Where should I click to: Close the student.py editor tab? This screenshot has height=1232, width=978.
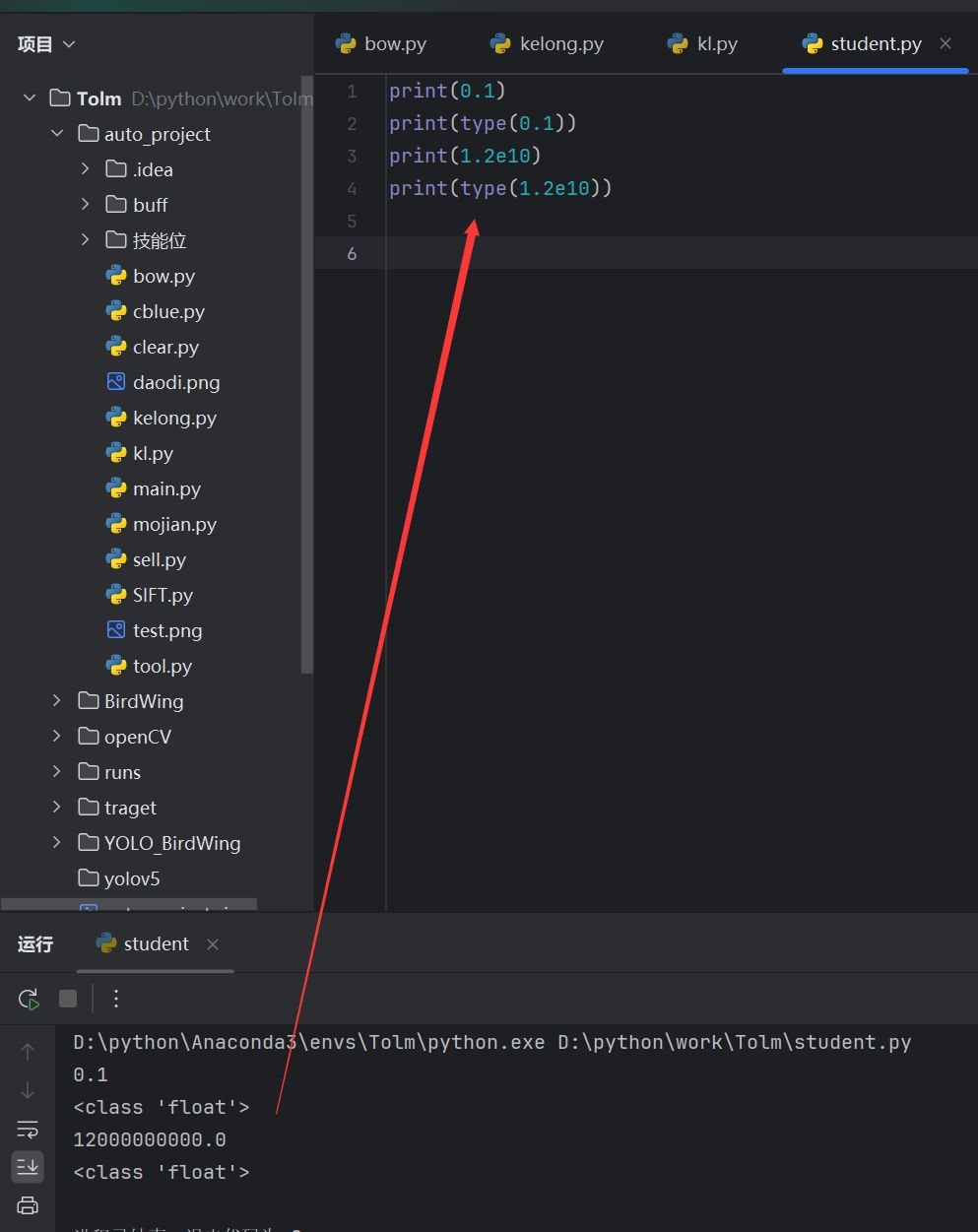tap(945, 43)
